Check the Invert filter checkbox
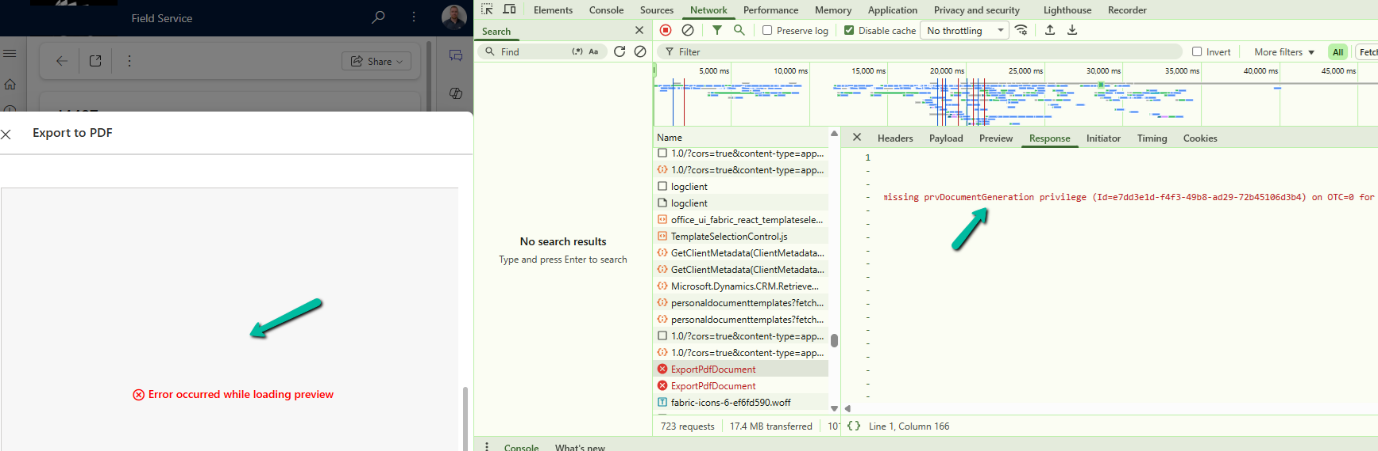Screen dimensions: 1378x451 click(1197, 52)
